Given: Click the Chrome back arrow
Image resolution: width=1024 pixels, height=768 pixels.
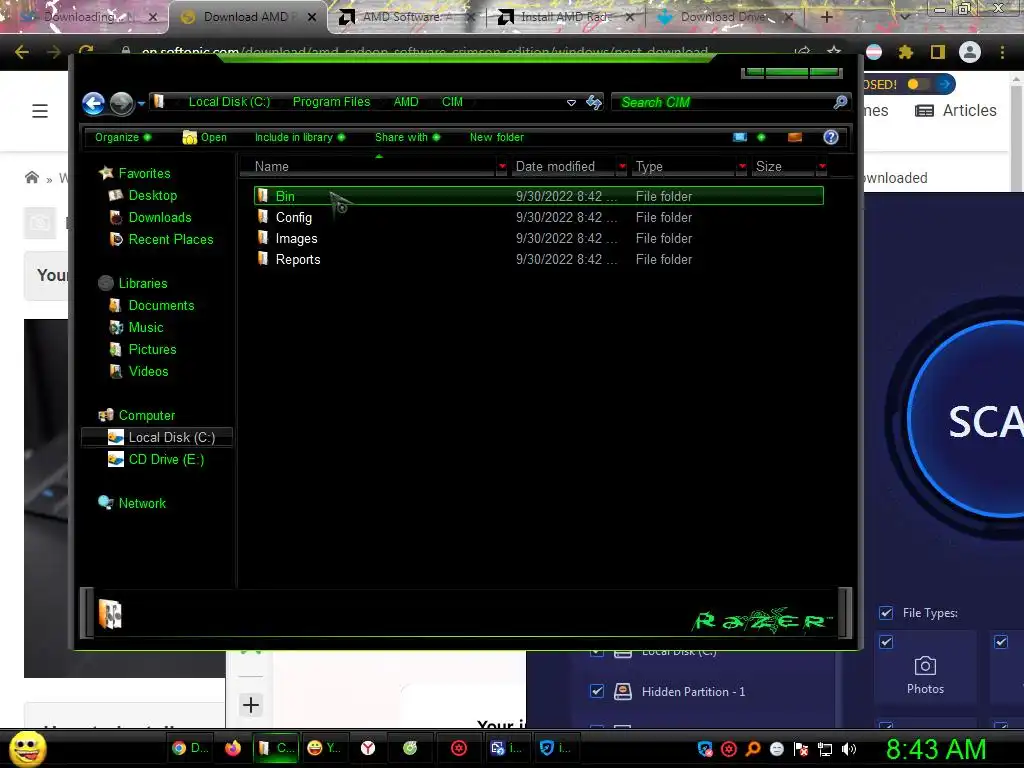Looking at the screenshot, I should tap(22, 52).
